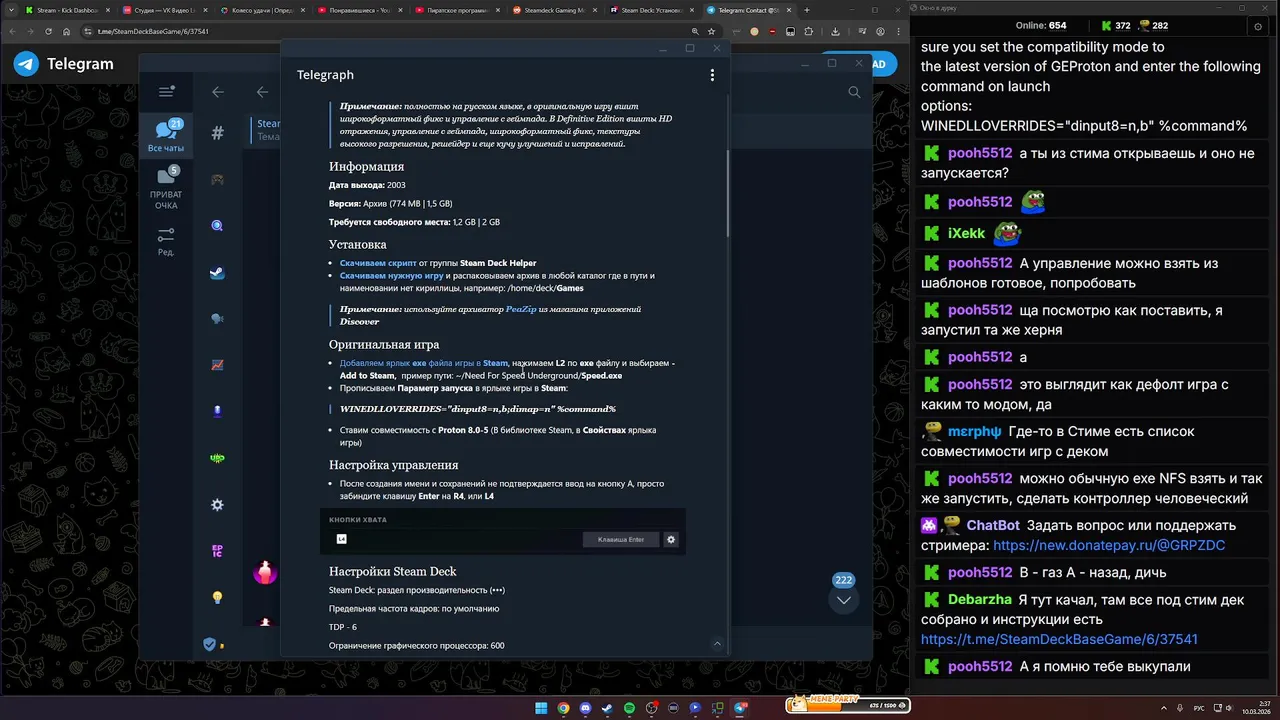Click second back arrow beside chat header
The width and height of the screenshot is (1280, 720).
pyautogui.click(x=262, y=92)
